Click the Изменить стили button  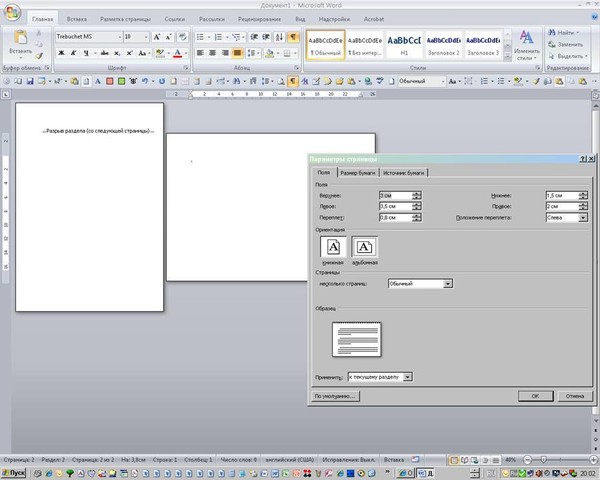click(x=527, y=45)
